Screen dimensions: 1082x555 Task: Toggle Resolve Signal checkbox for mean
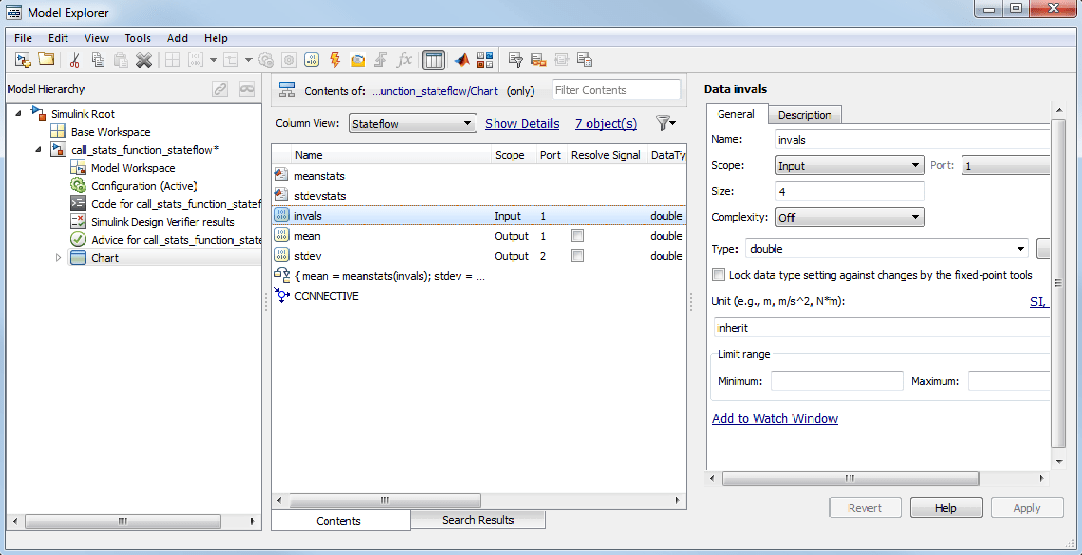[x=578, y=236]
